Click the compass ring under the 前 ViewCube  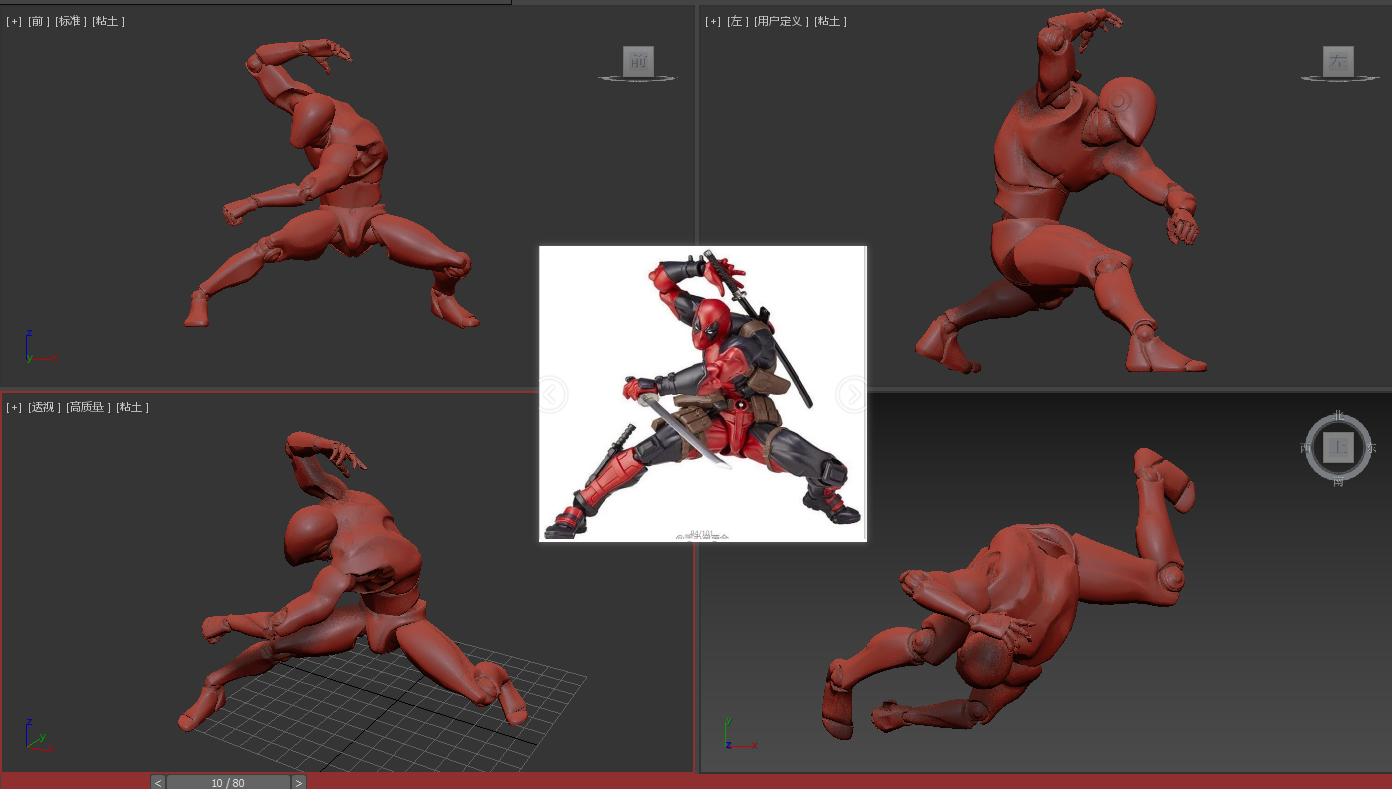pyautogui.click(x=637, y=79)
